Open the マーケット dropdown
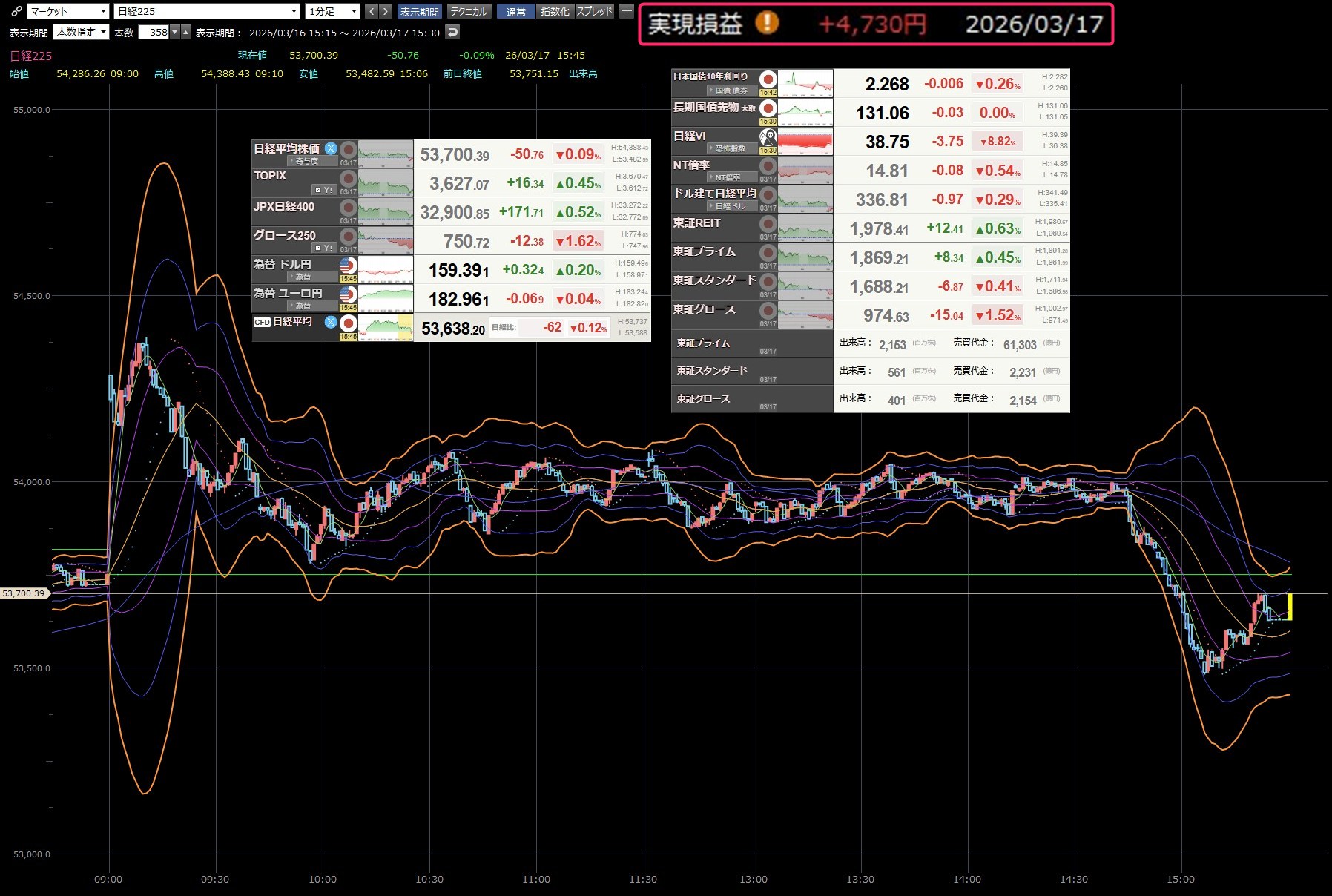The width and height of the screenshot is (1332, 896). 68,11
